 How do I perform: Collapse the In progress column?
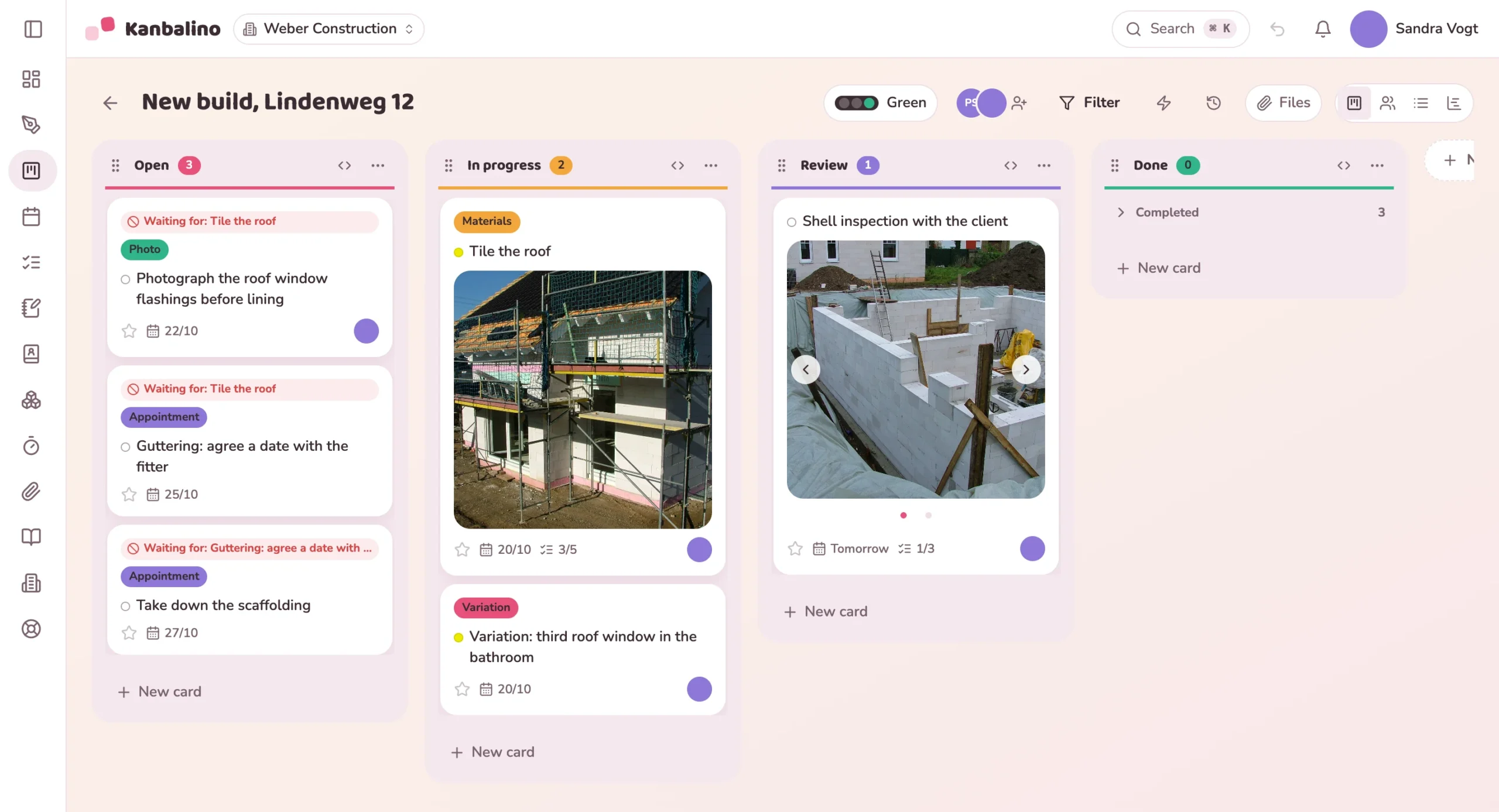(x=677, y=166)
